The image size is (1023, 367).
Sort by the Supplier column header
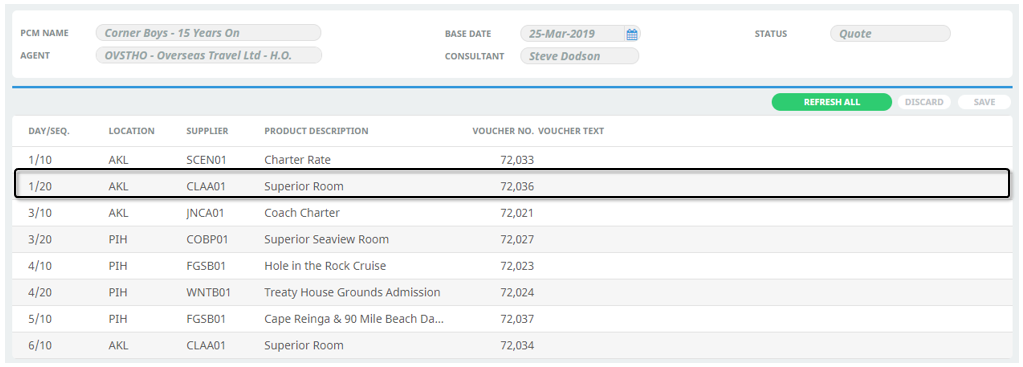[x=207, y=131]
